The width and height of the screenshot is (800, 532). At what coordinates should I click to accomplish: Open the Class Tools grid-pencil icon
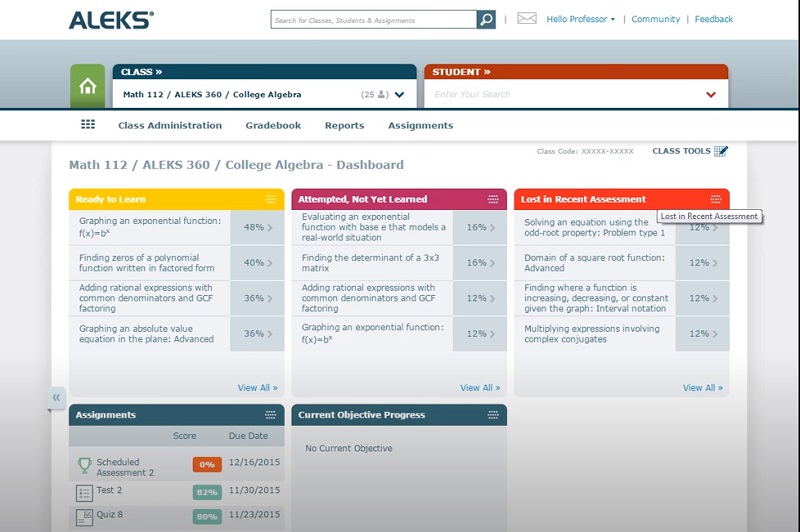coord(721,151)
